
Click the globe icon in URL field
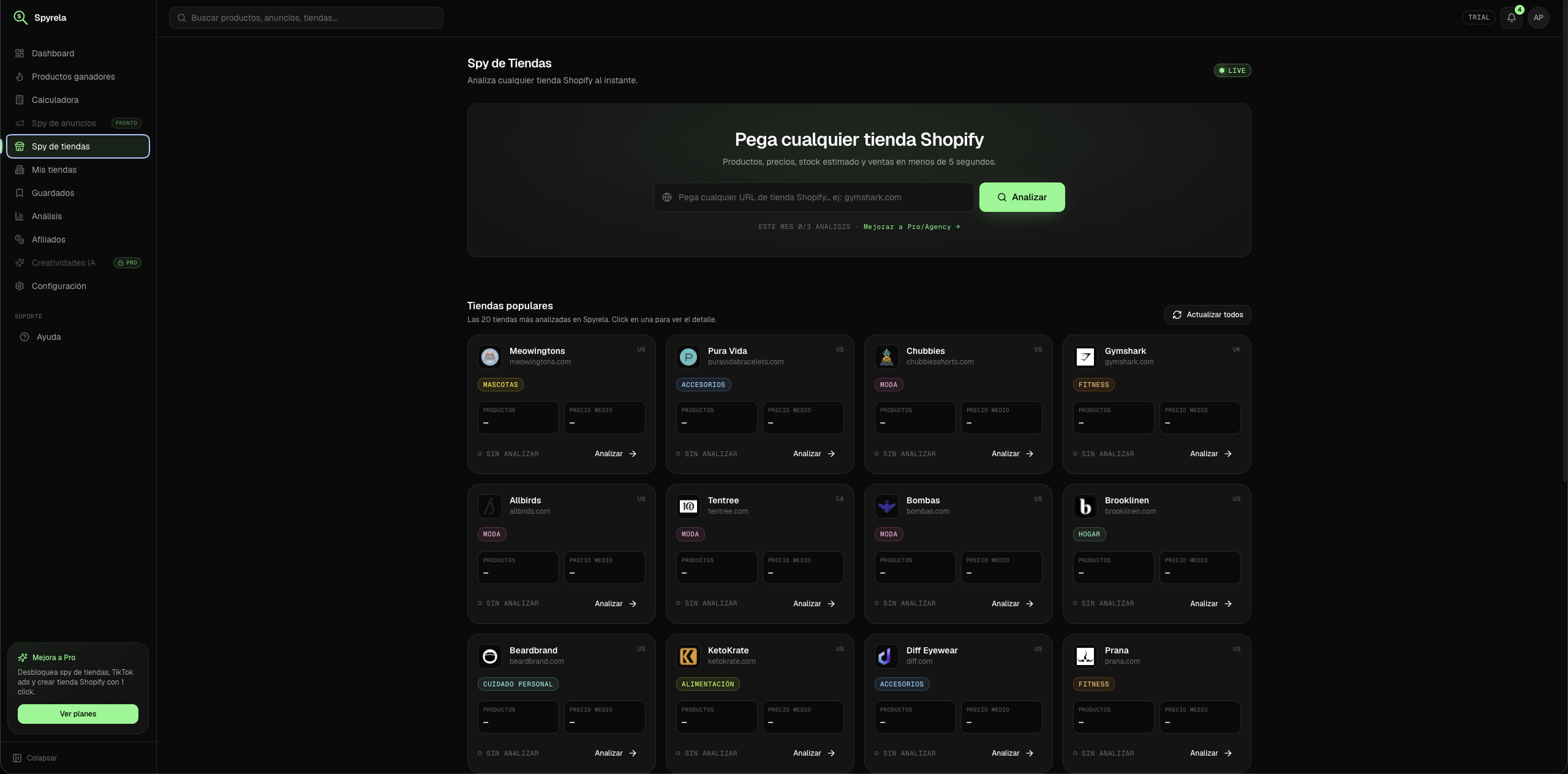(x=667, y=197)
